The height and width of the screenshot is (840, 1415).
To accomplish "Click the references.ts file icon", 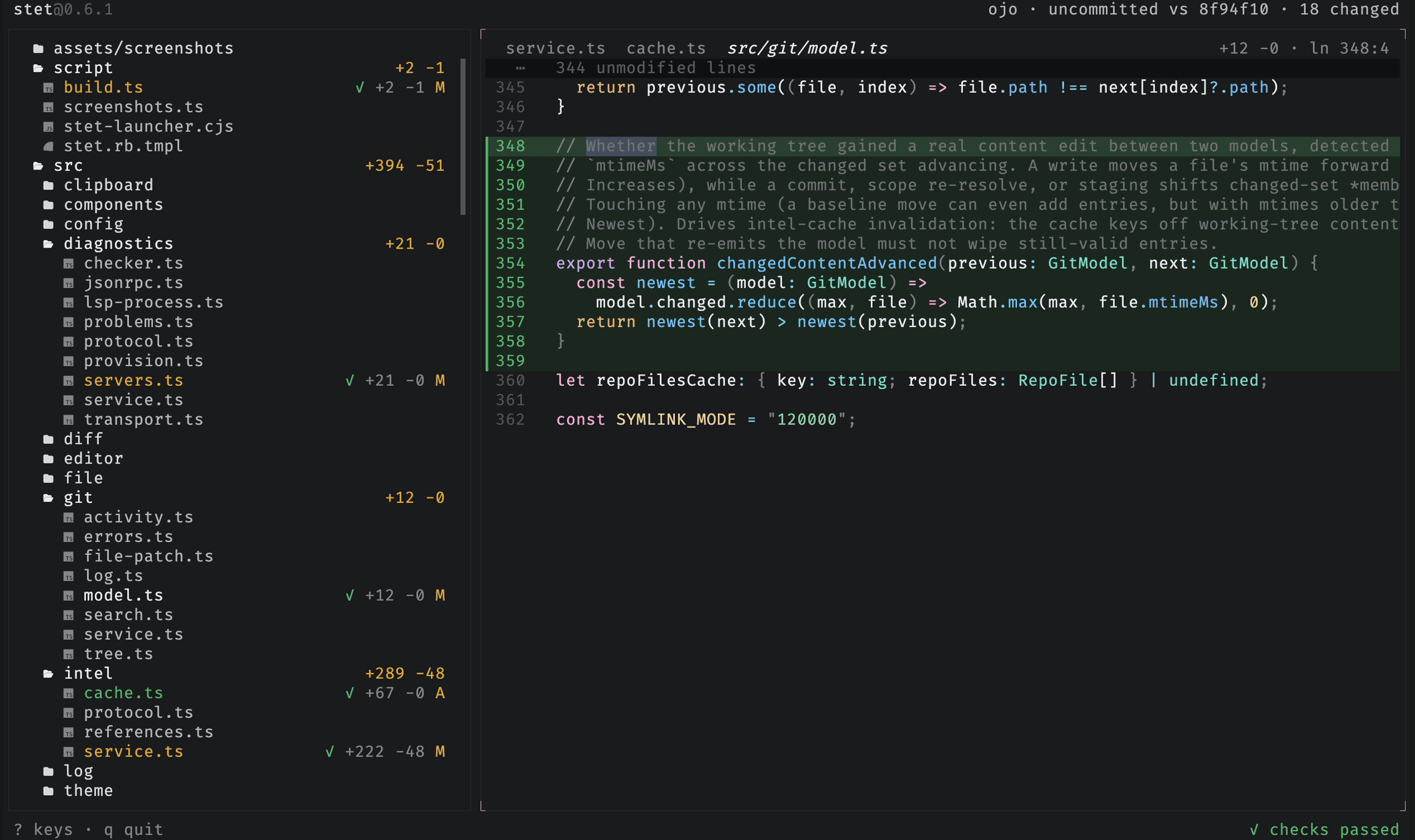I will [x=69, y=732].
